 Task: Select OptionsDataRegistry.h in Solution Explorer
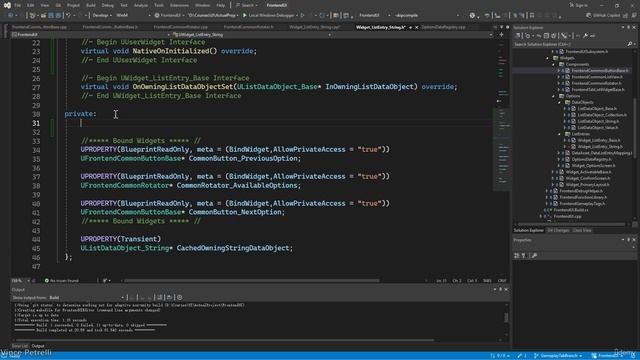pyautogui.click(x=591, y=159)
